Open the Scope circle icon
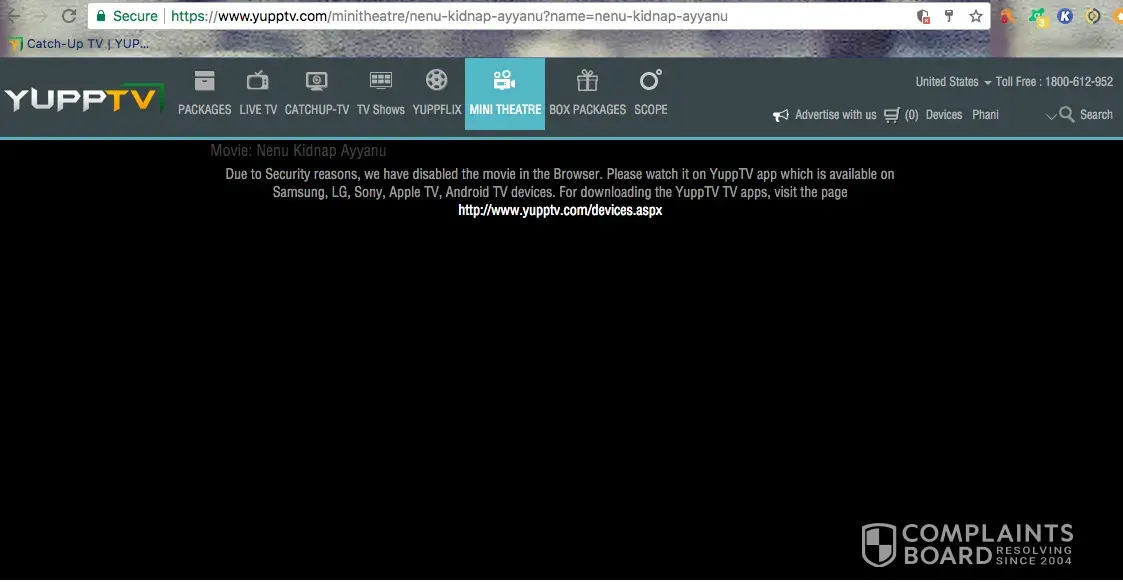The width and height of the screenshot is (1123, 587). (x=650, y=79)
